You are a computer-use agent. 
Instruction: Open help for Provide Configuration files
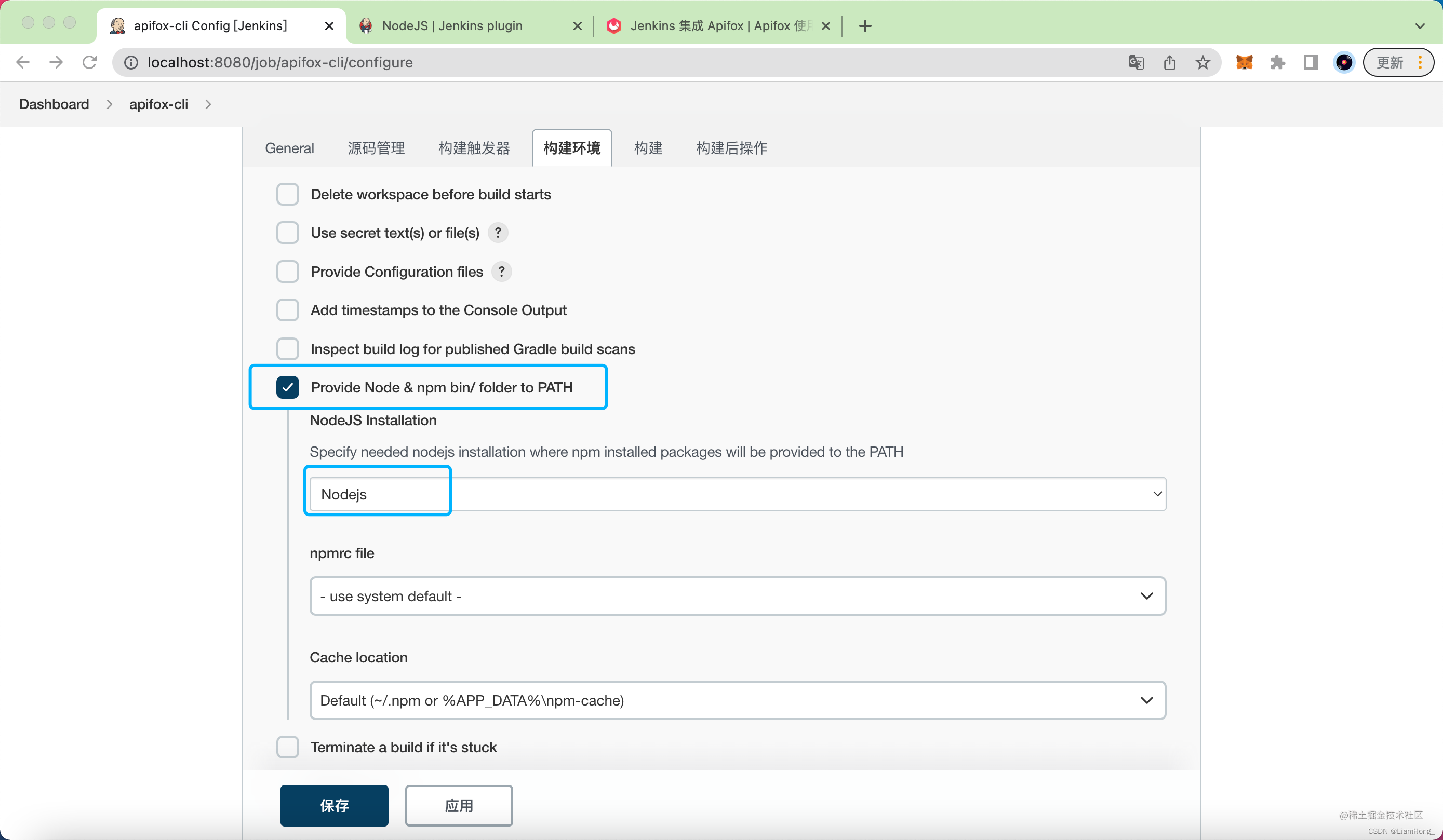(502, 272)
